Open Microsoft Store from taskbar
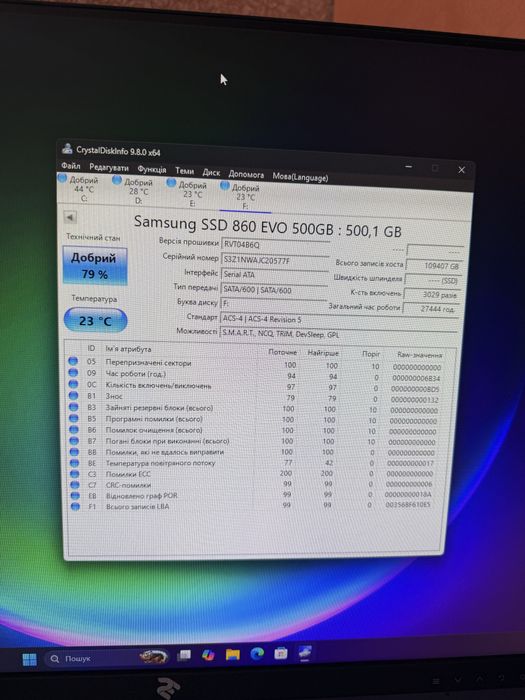Screen dimensions: 525x700 [281, 654]
